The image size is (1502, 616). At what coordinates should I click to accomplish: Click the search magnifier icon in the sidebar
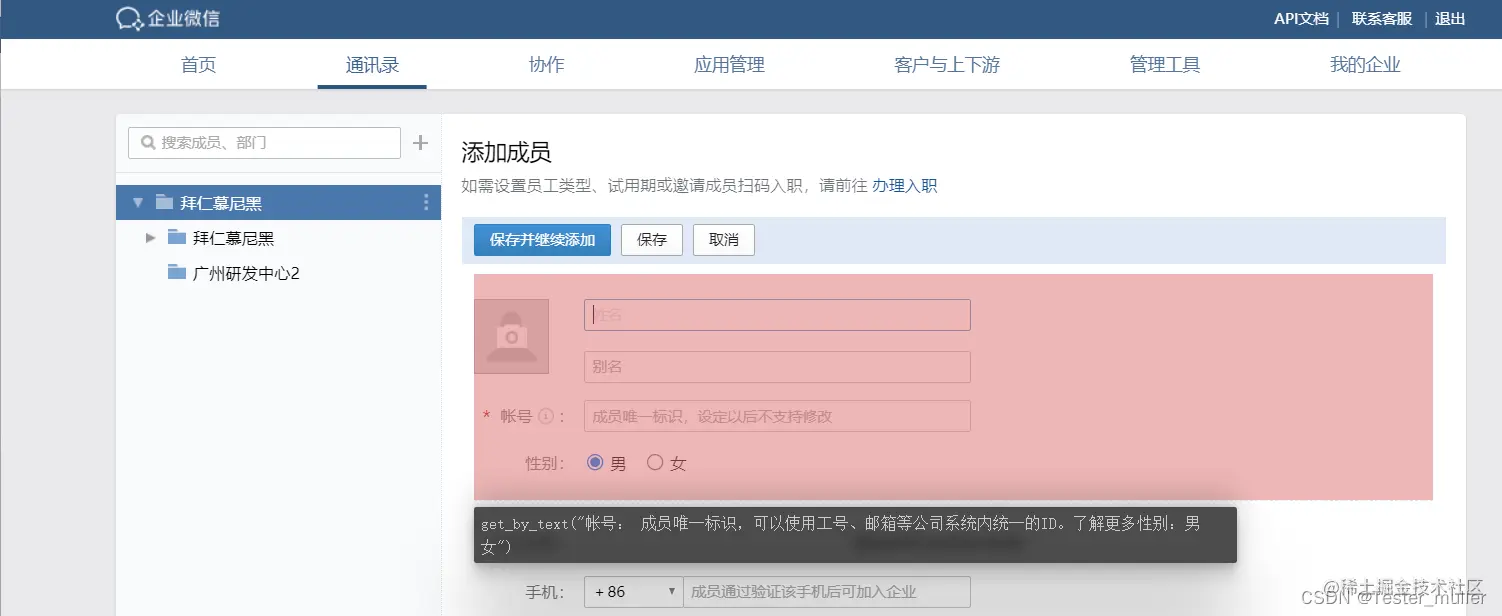(146, 142)
